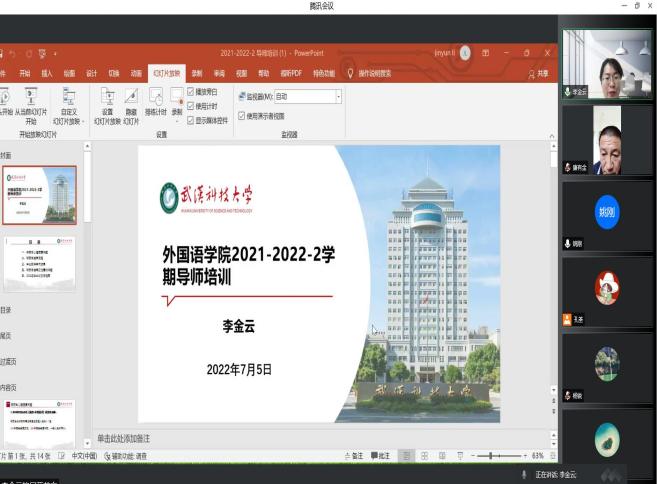The width and height of the screenshot is (657, 484).
Task: Click the Redo icon in quick access toolbar
Action: click(29, 54)
